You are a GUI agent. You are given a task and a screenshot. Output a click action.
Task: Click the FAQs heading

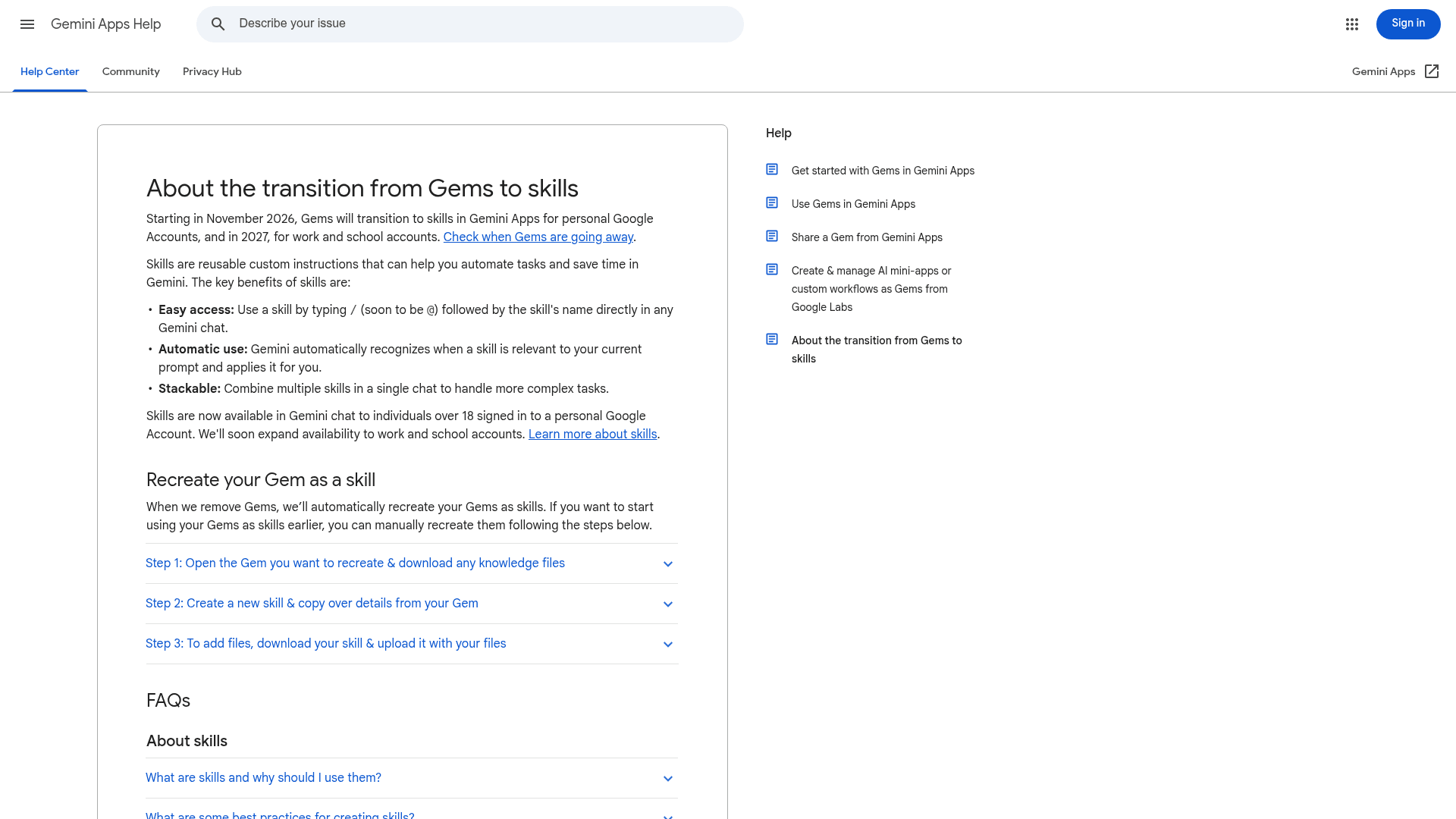click(x=168, y=701)
